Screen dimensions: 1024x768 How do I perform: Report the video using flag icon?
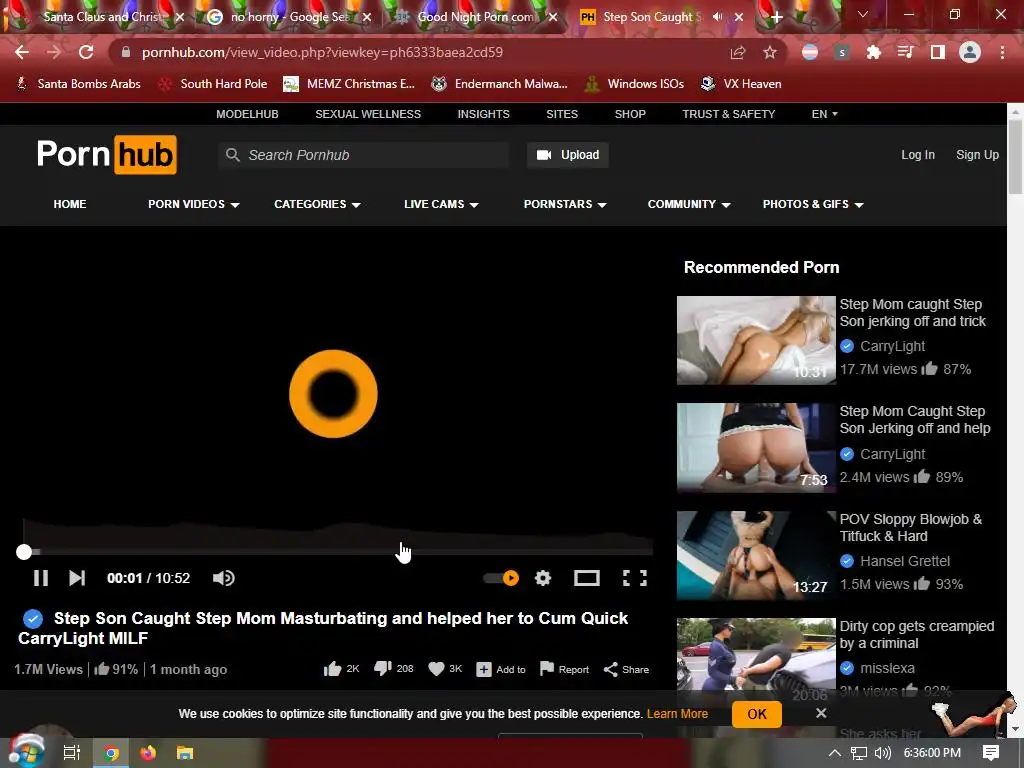pyautogui.click(x=547, y=669)
